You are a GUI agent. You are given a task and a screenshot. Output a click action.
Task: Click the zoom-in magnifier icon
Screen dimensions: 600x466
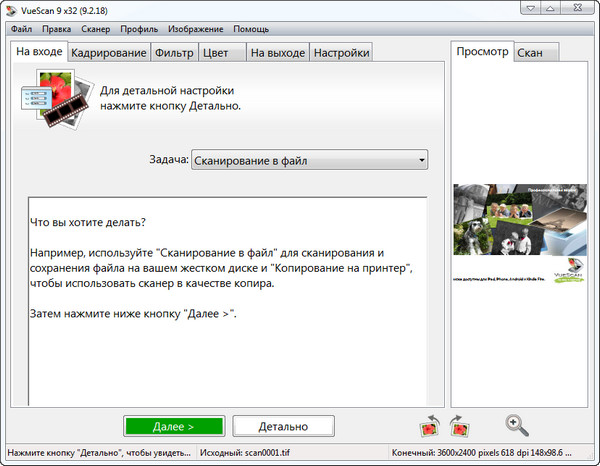click(x=517, y=424)
